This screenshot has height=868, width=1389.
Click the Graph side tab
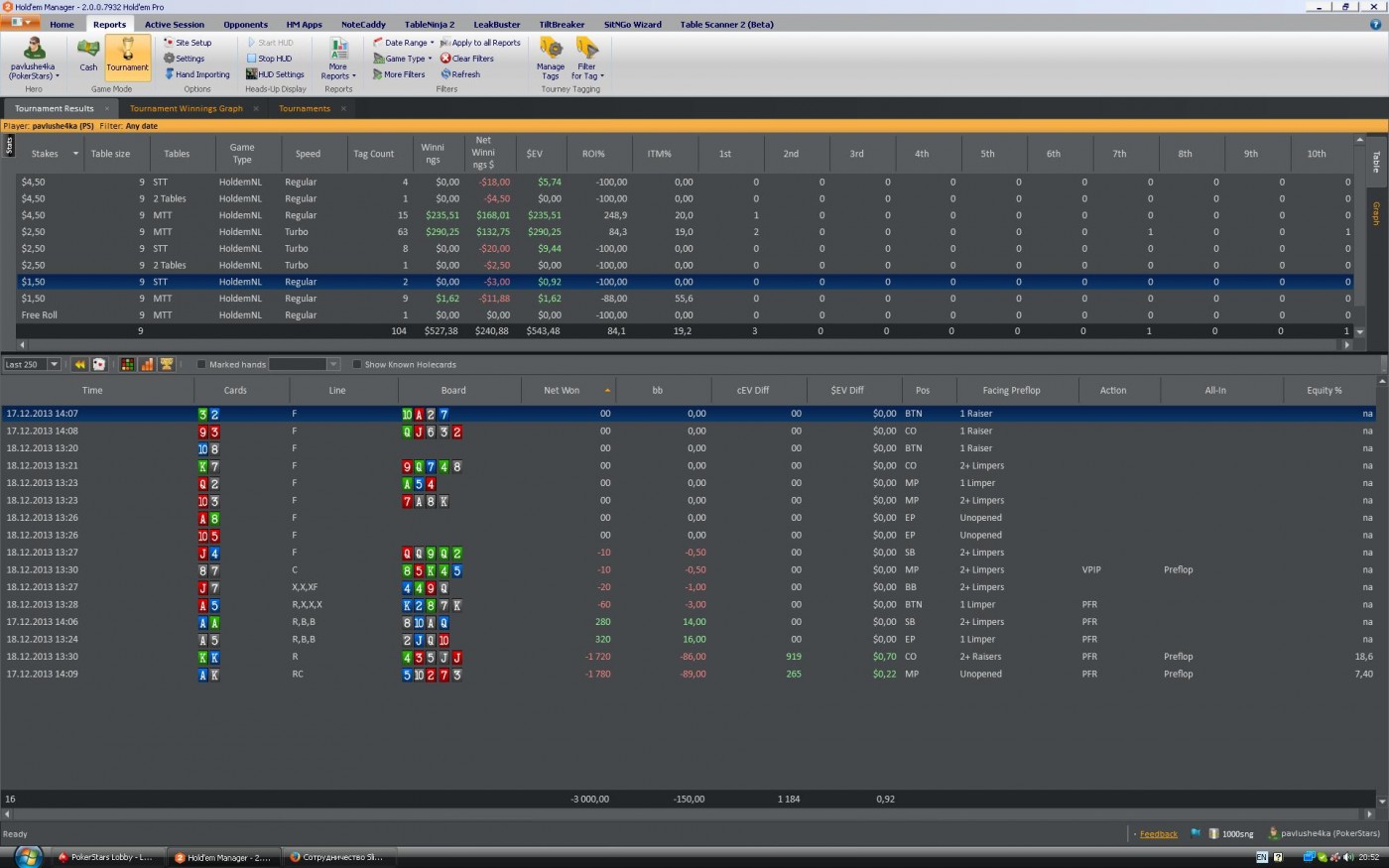click(1376, 213)
